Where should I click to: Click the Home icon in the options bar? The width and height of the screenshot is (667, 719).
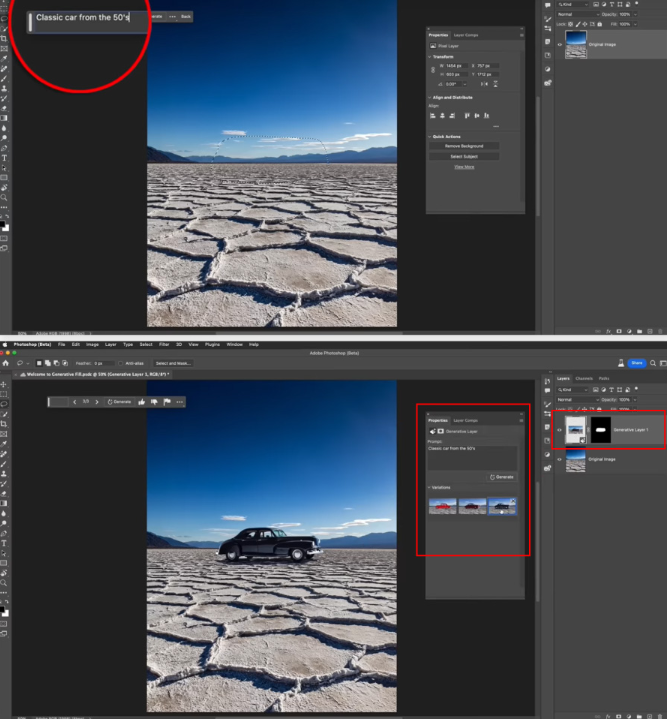6,363
